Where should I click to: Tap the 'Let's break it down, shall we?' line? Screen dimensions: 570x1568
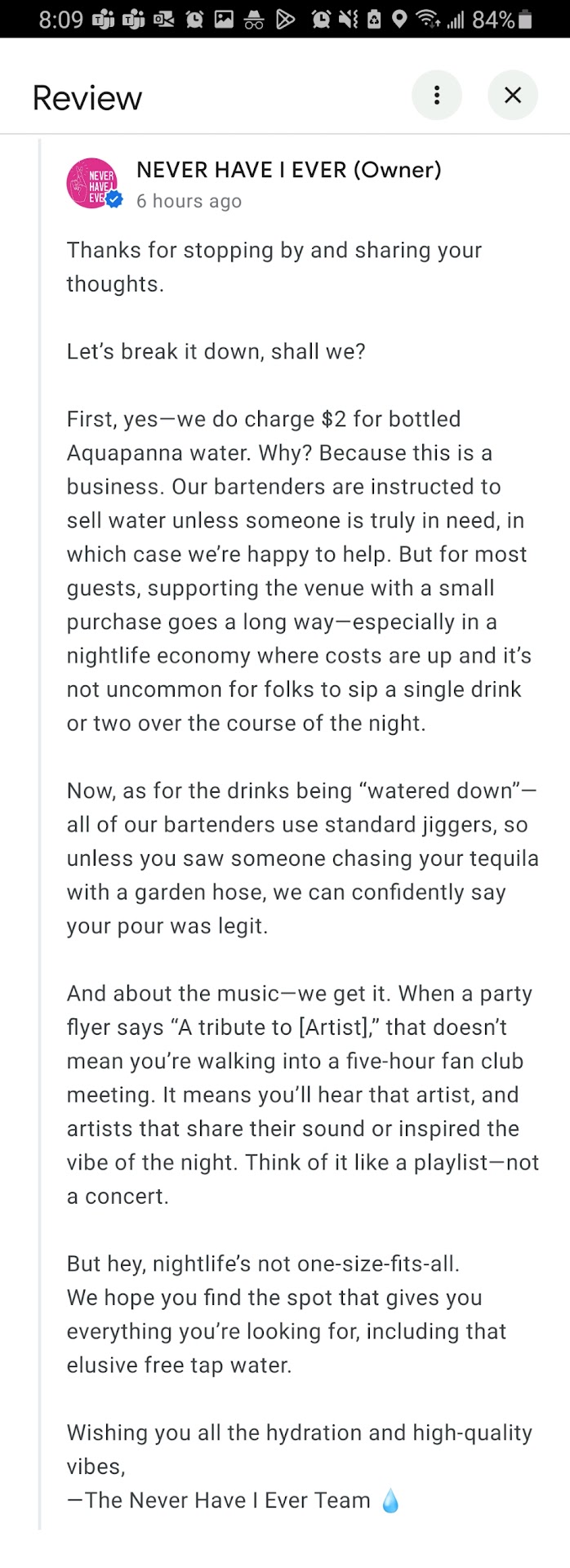216,351
